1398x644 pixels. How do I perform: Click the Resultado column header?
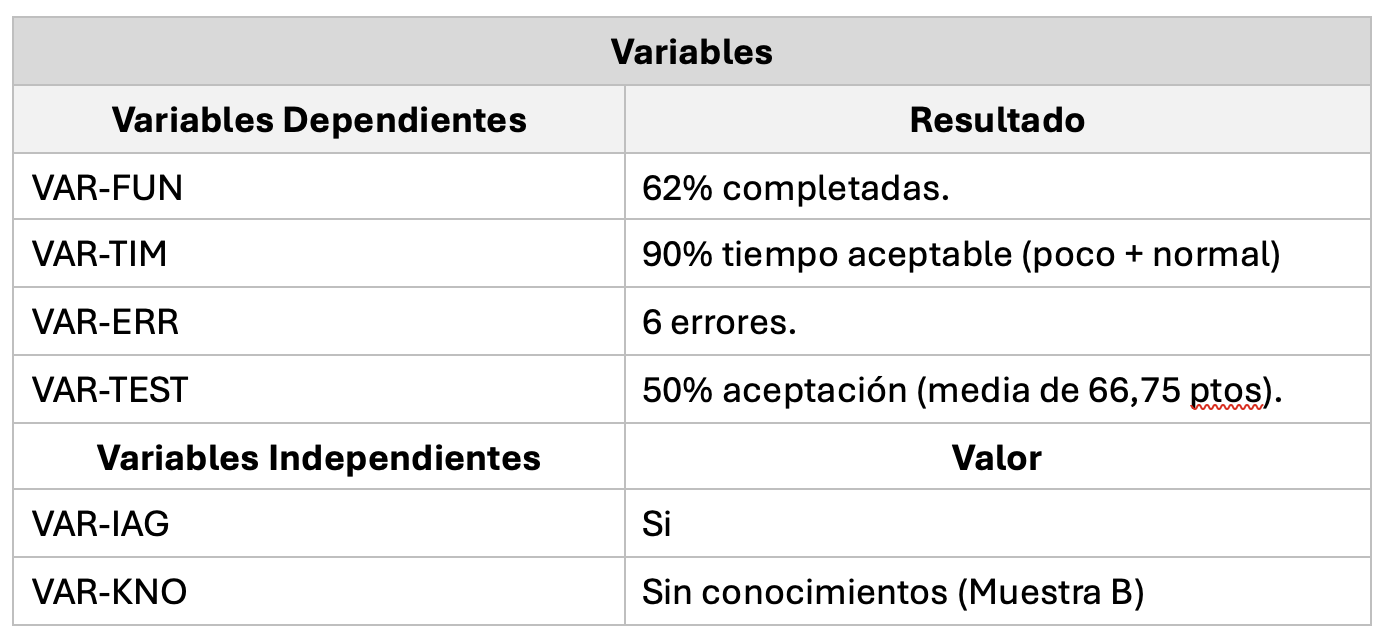(997, 120)
